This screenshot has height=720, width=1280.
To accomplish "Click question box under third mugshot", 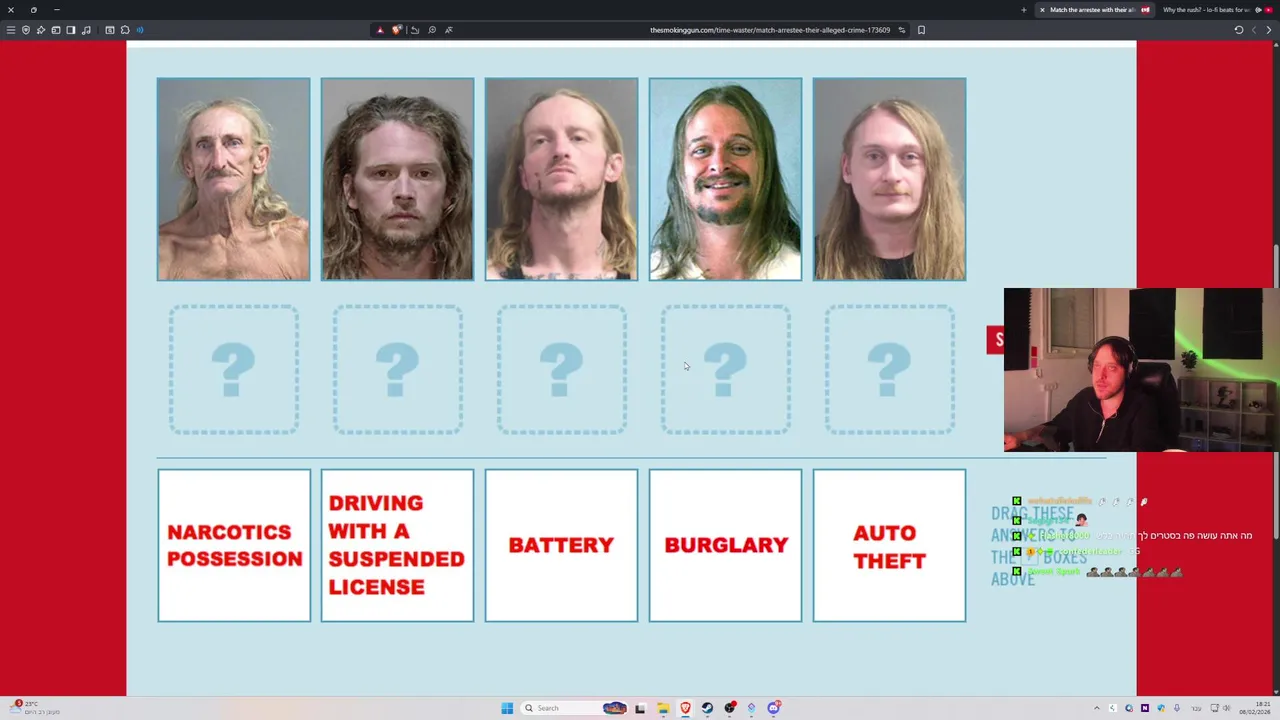I will [561, 370].
